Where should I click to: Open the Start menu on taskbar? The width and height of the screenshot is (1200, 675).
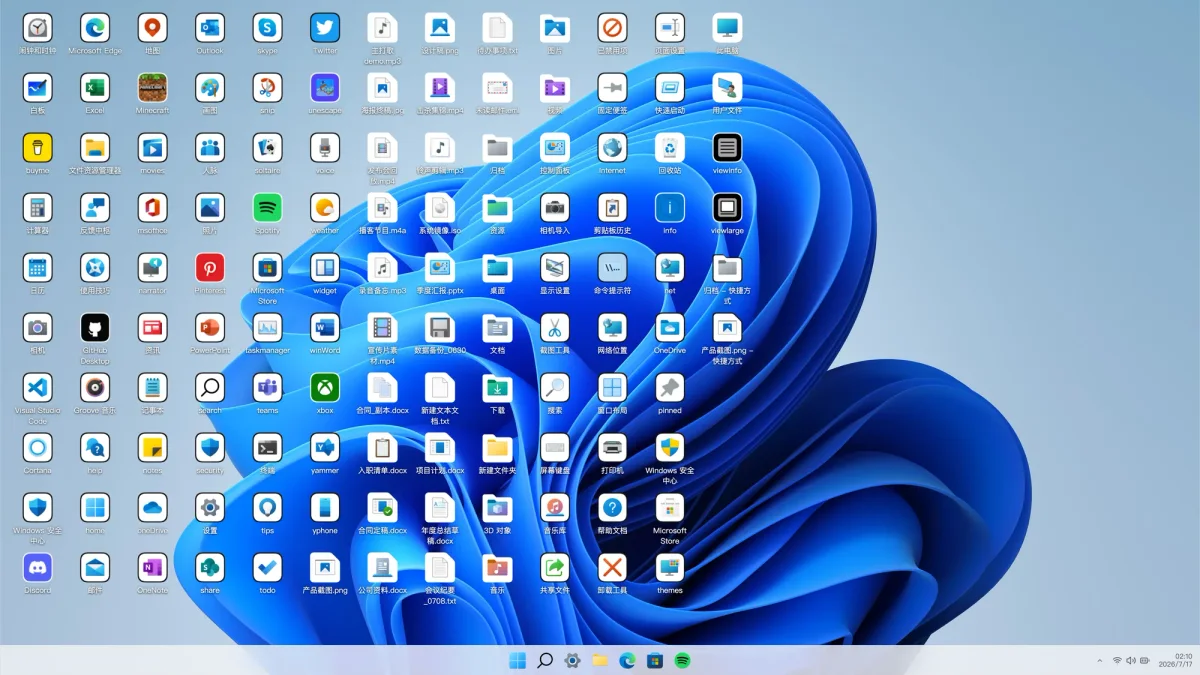[518, 660]
